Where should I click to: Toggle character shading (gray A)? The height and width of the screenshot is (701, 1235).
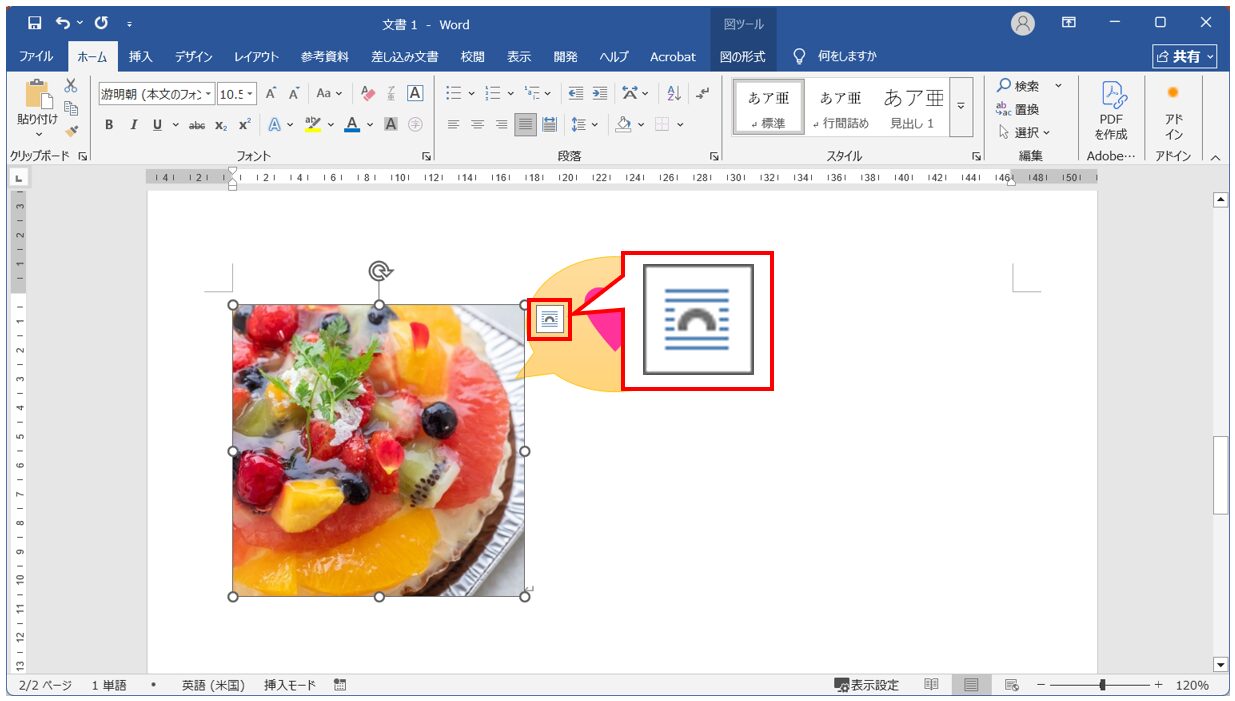click(x=391, y=125)
